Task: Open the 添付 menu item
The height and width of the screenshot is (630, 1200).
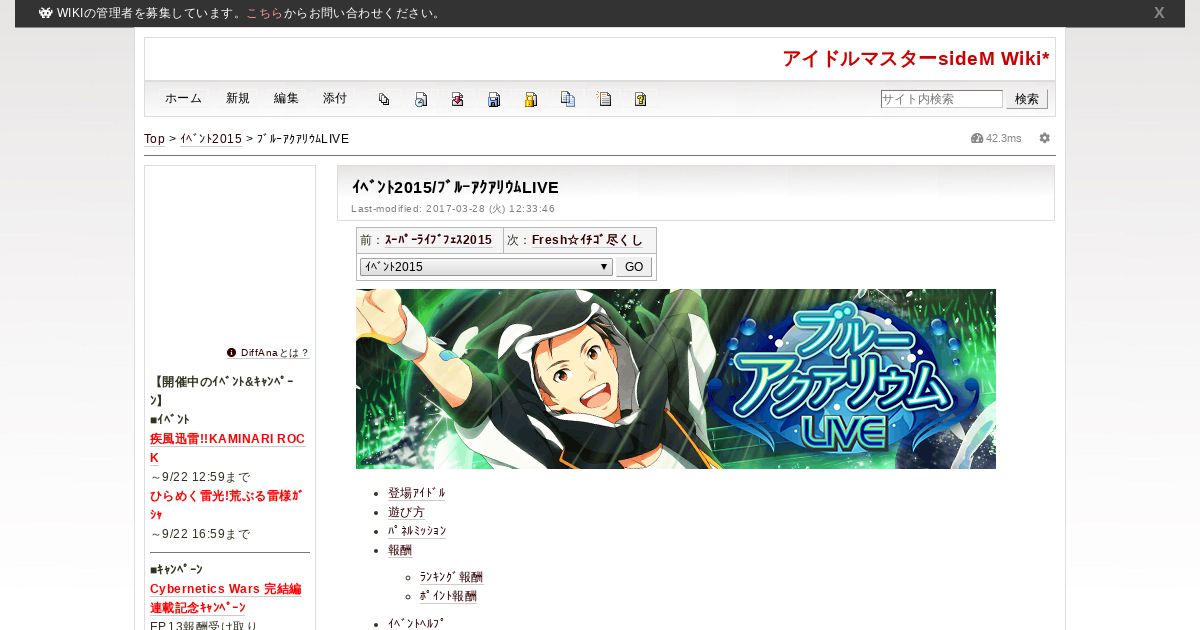Action: click(x=335, y=99)
